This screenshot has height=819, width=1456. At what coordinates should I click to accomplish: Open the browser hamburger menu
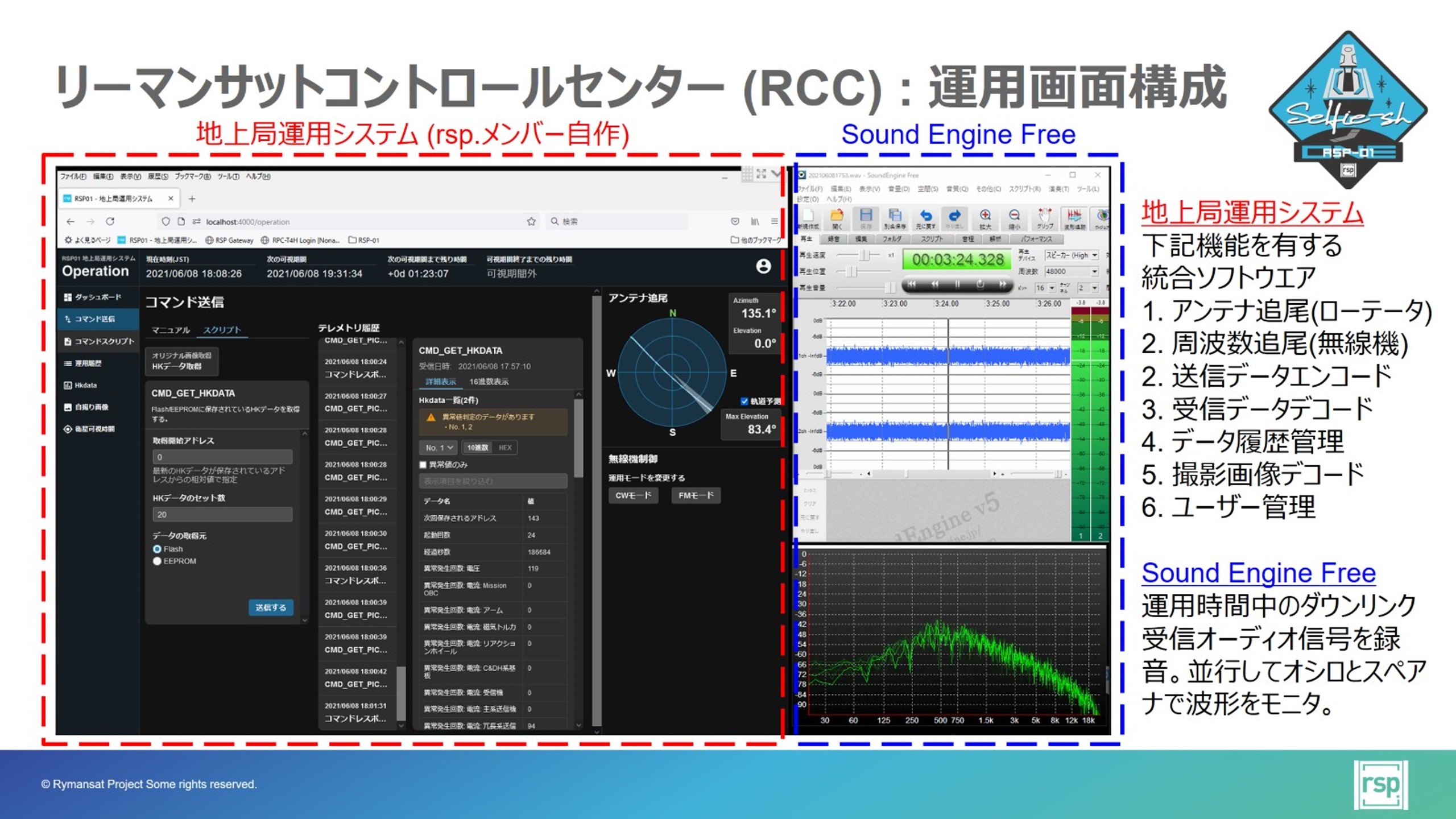click(774, 221)
